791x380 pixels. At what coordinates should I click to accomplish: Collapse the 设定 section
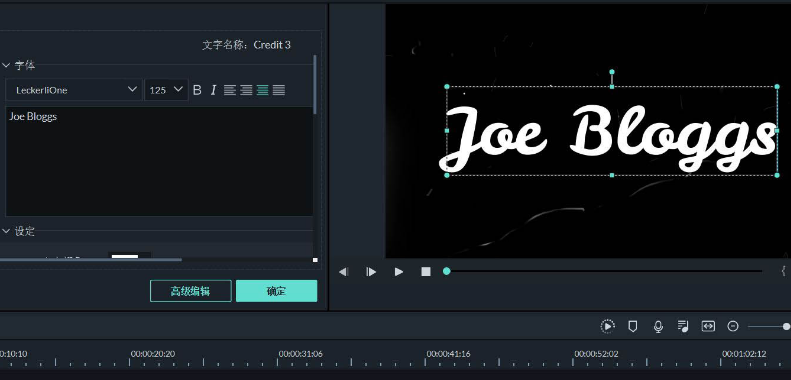point(6,231)
